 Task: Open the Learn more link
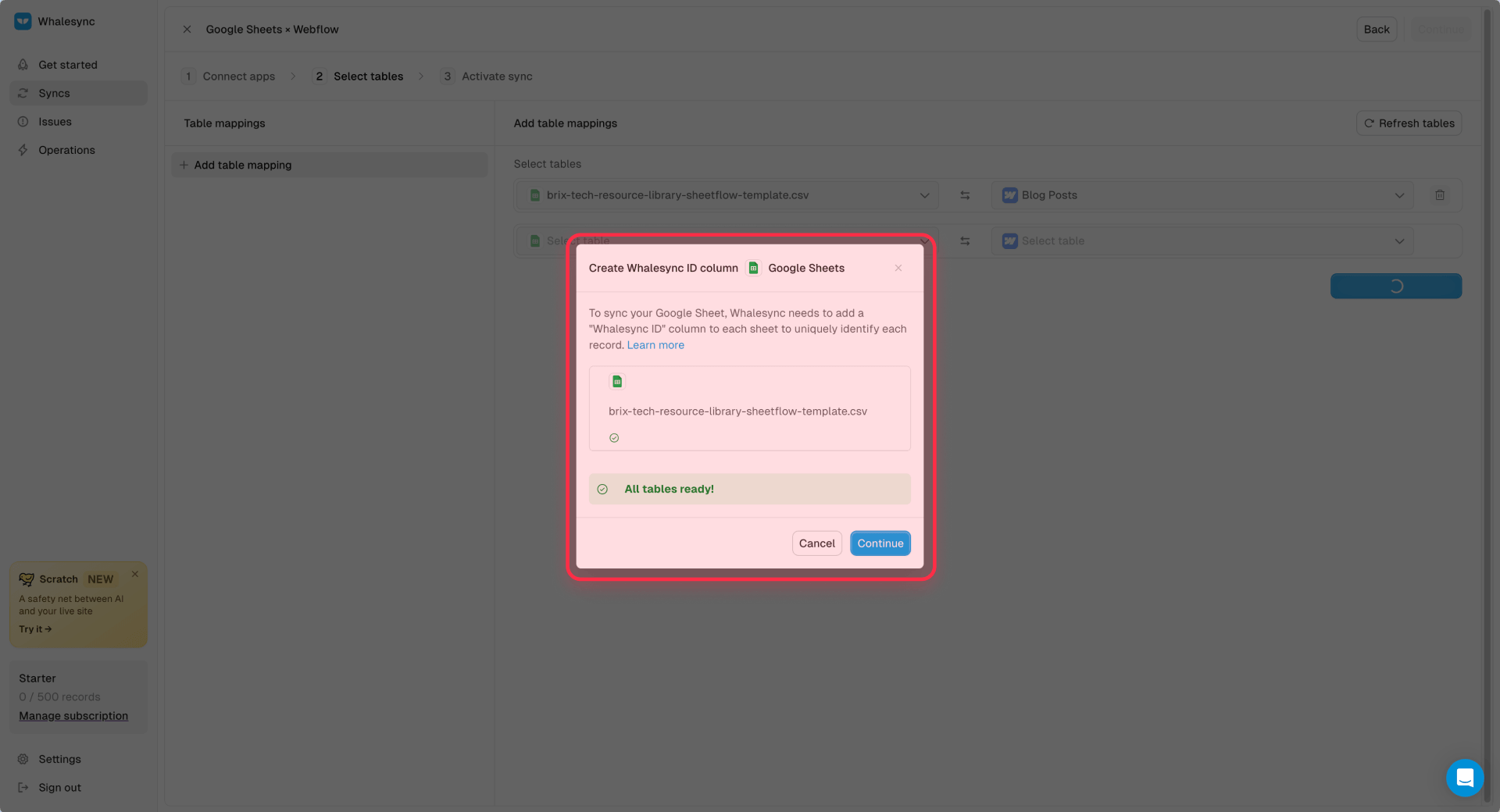(655, 345)
